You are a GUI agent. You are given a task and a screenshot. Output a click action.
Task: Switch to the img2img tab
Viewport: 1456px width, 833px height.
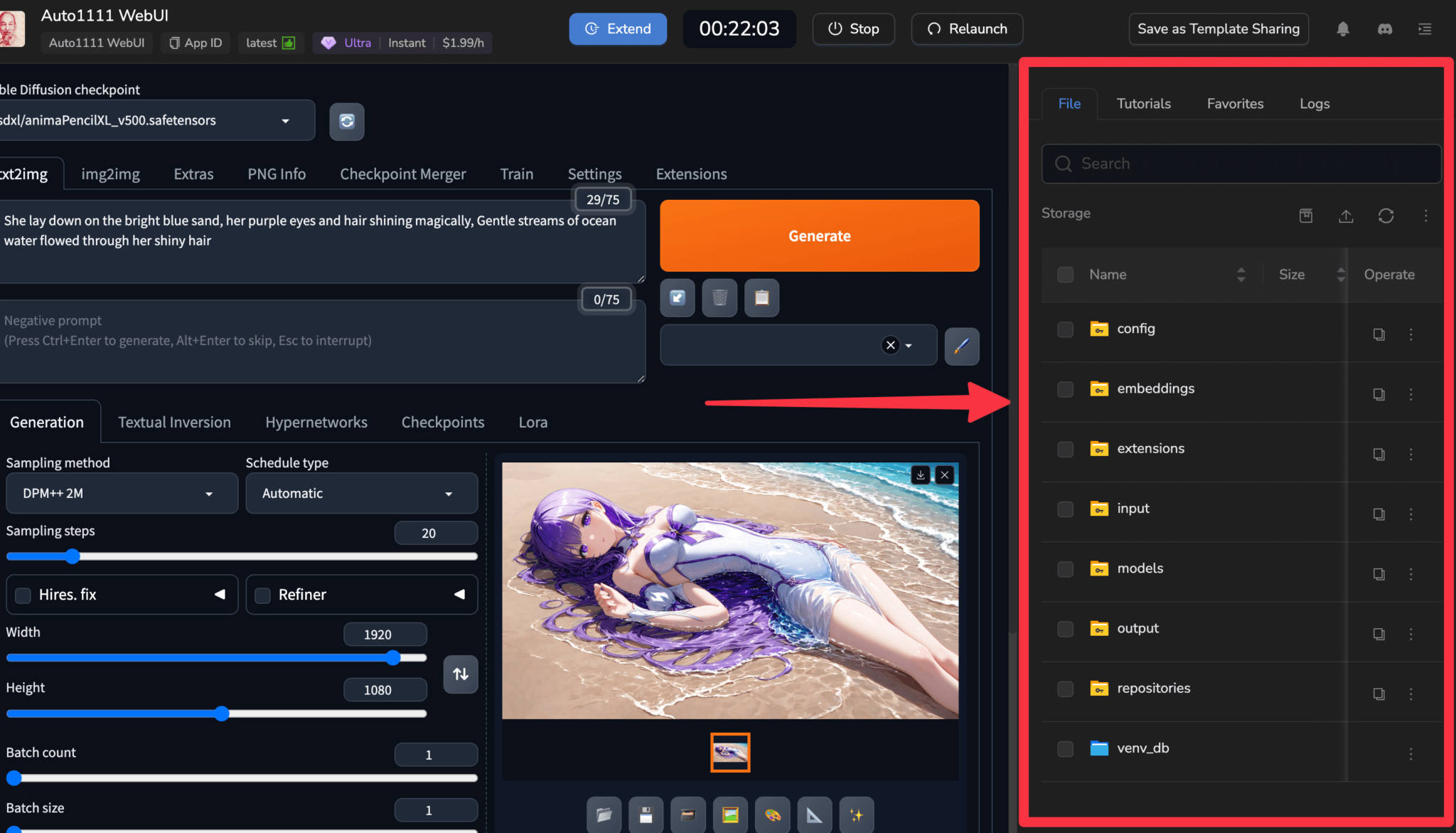(x=110, y=173)
